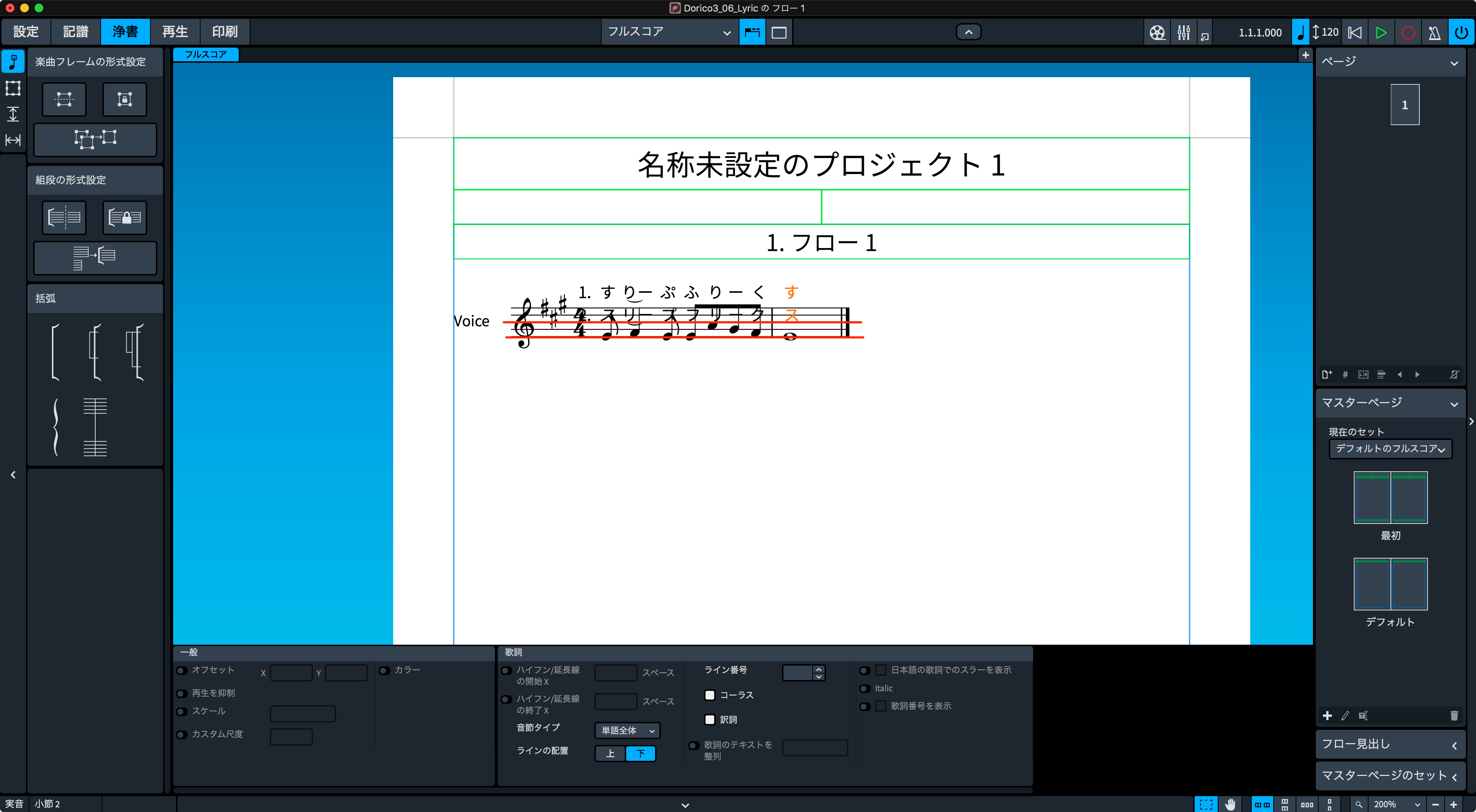
Task: Insert a sub-bracket from 括弧 panel
Action: pyautogui.click(x=95, y=352)
